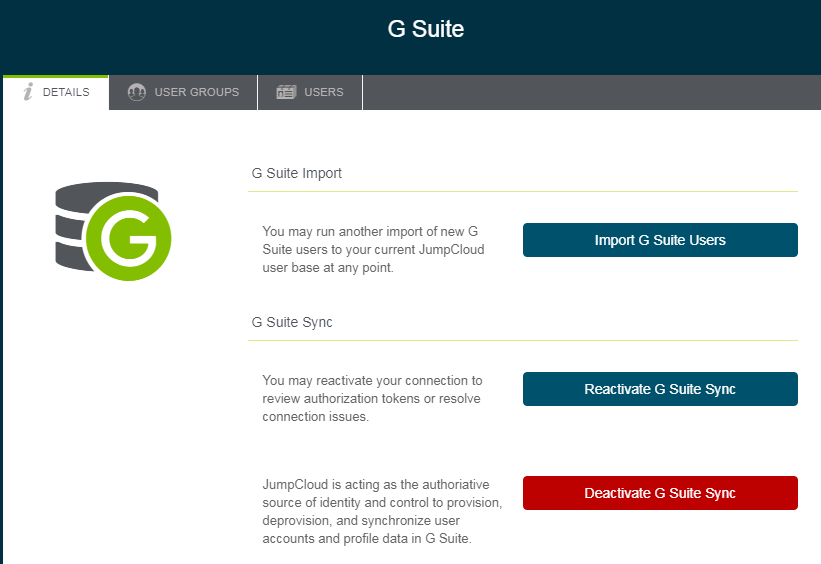
Task: Click Import G Suite Users button
Action: point(660,240)
